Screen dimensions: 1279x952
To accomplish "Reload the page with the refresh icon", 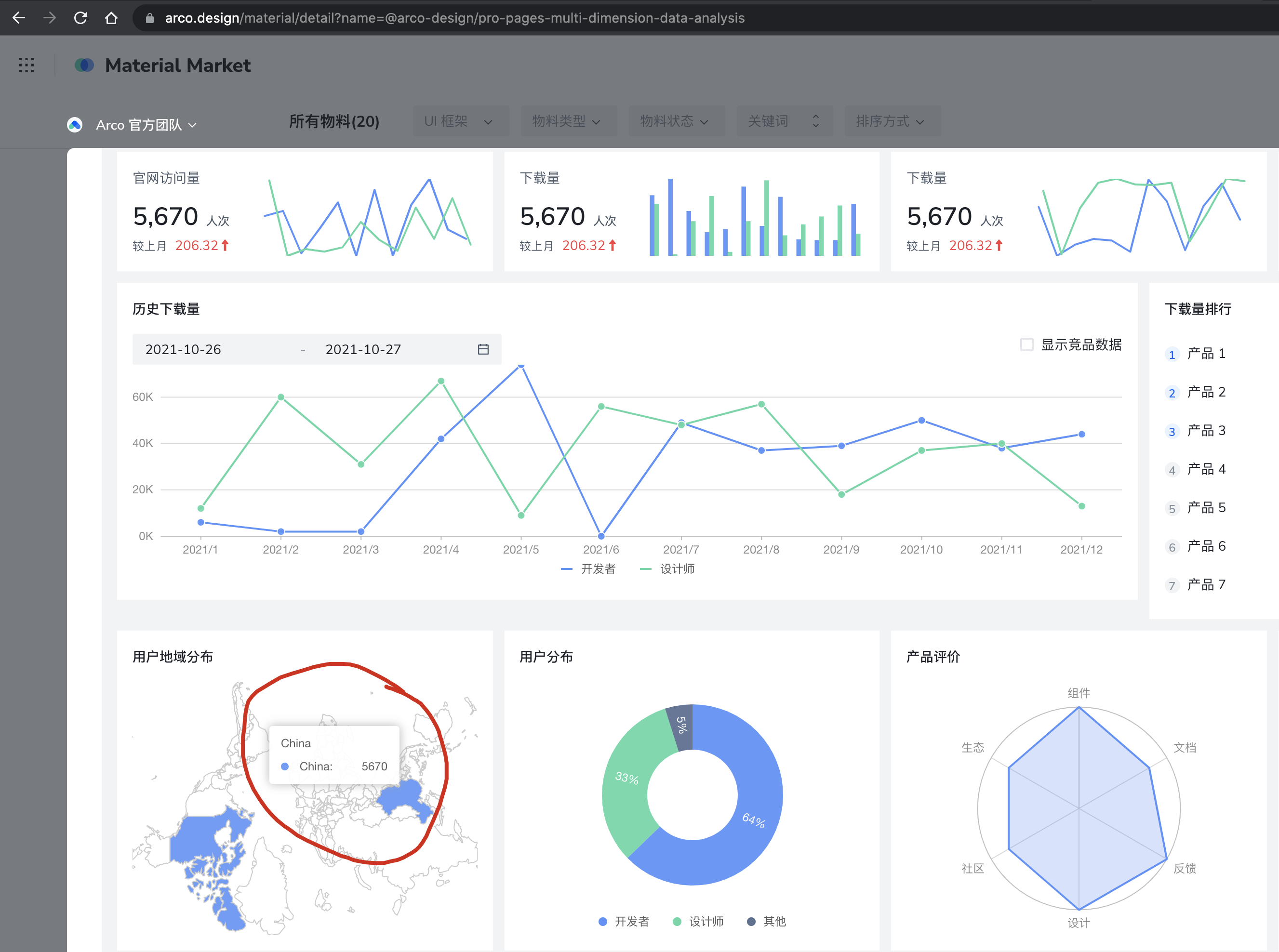I will 80,18.
